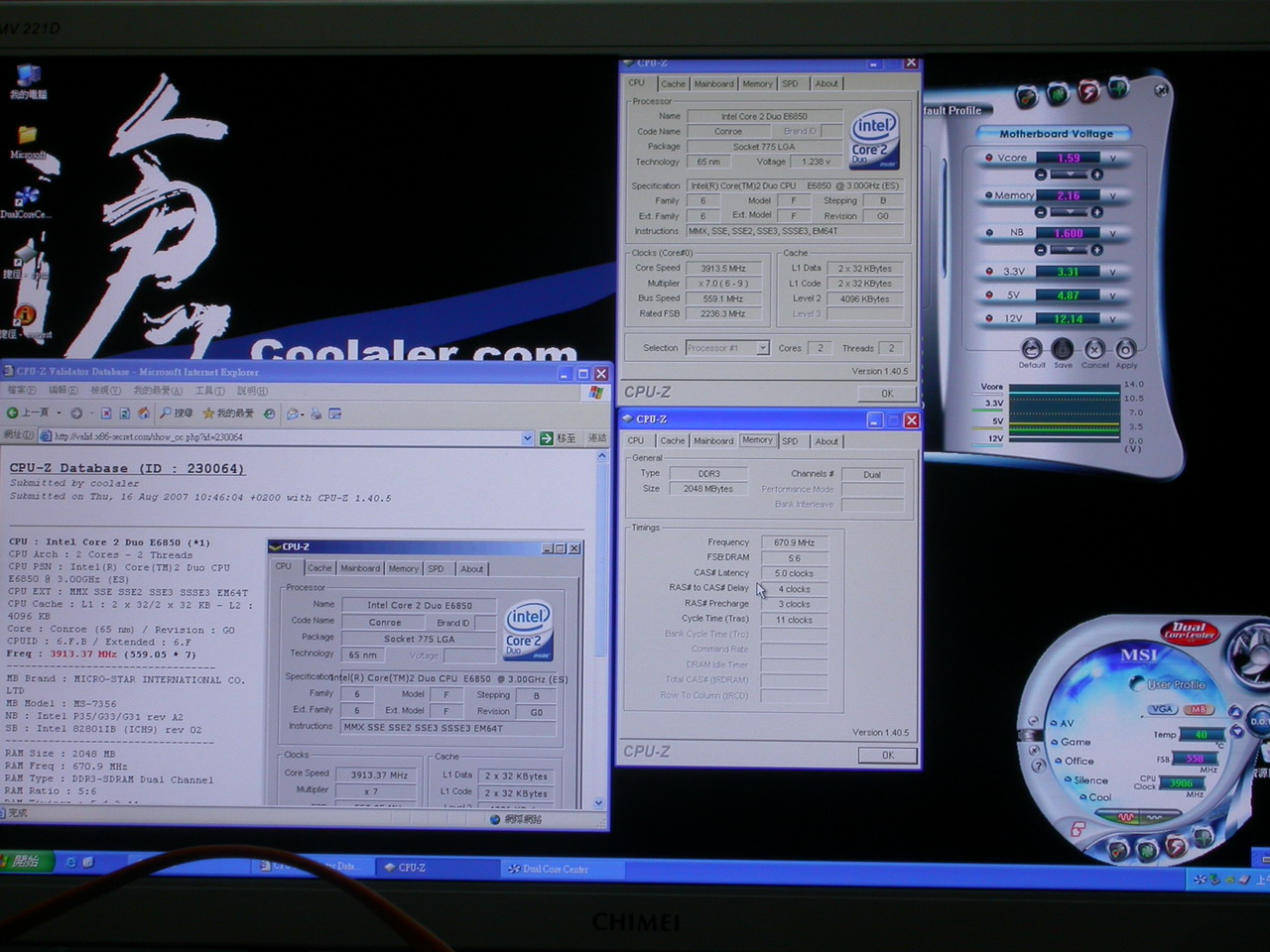
Task: Click the IE address bar URL field
Action: (286, 437)
